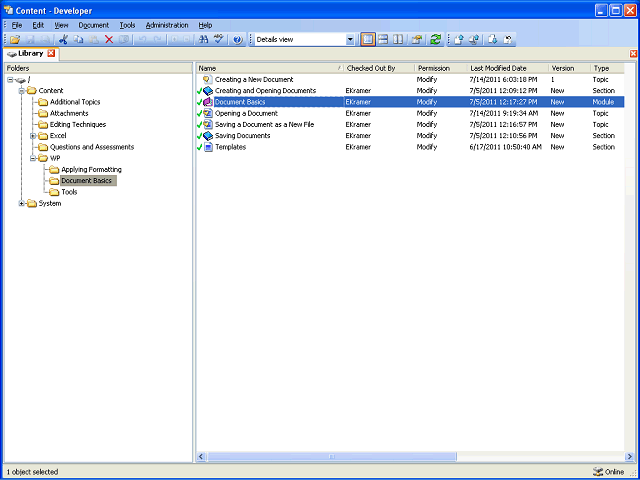Select the vertical split layout icon
Image resolution: width=640 pixels, height=480 pixels.
point(398,40)
